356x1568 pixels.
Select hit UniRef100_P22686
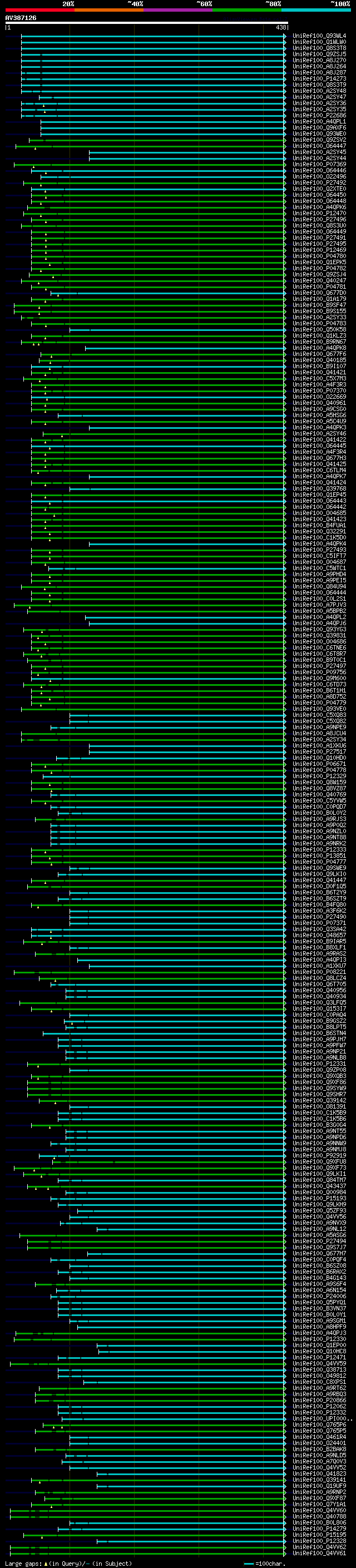click(319, 116)
